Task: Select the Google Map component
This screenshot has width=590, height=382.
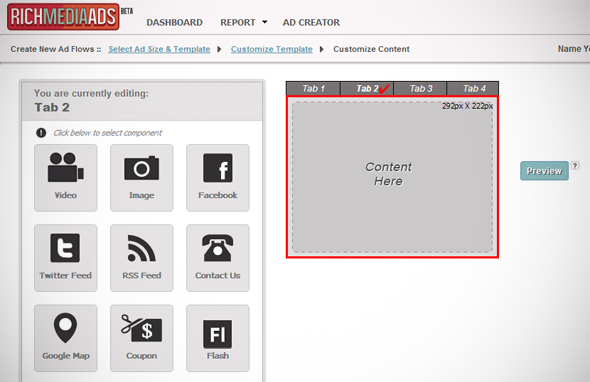Action: (x=65, y=338)
